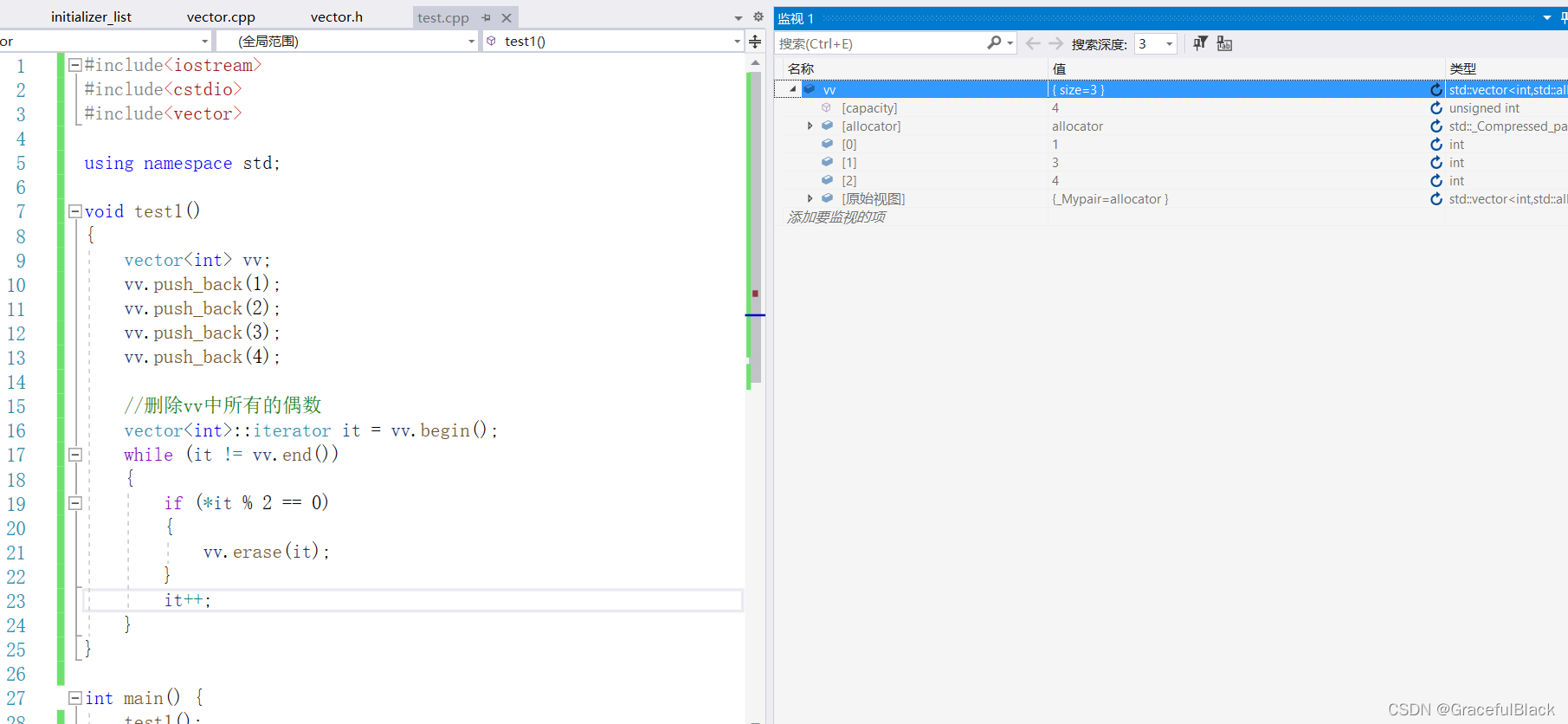
Task: Click the 类型 column header
Action: click(1463, 68)
